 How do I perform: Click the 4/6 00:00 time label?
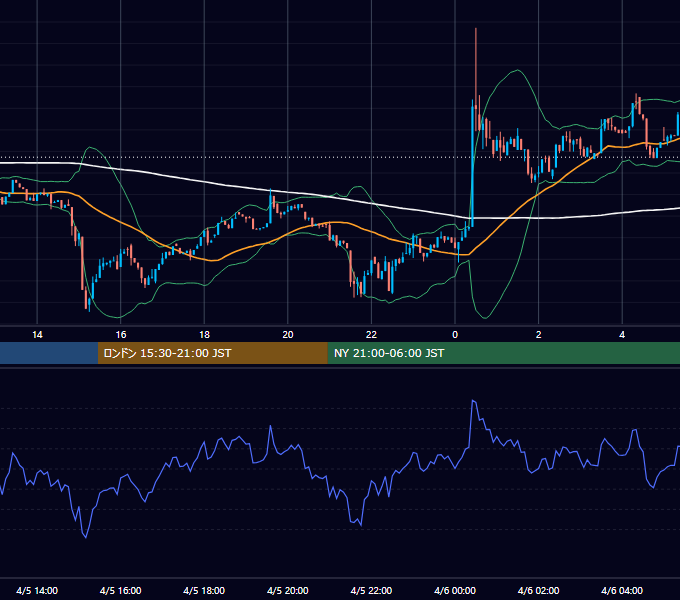pyautogui.click(x=455, y=590)
